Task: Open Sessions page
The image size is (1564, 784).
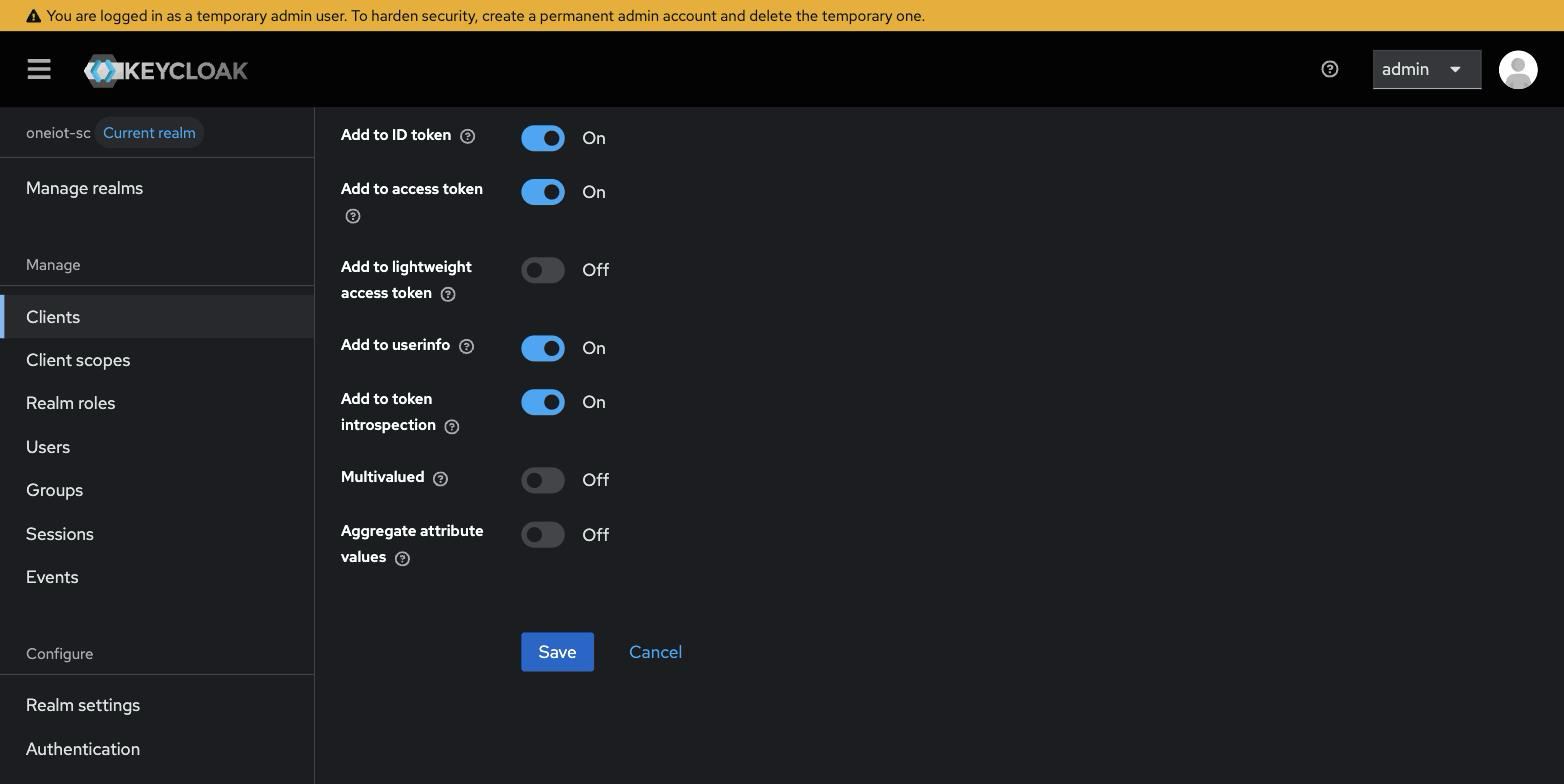Action: coord(157,534)
